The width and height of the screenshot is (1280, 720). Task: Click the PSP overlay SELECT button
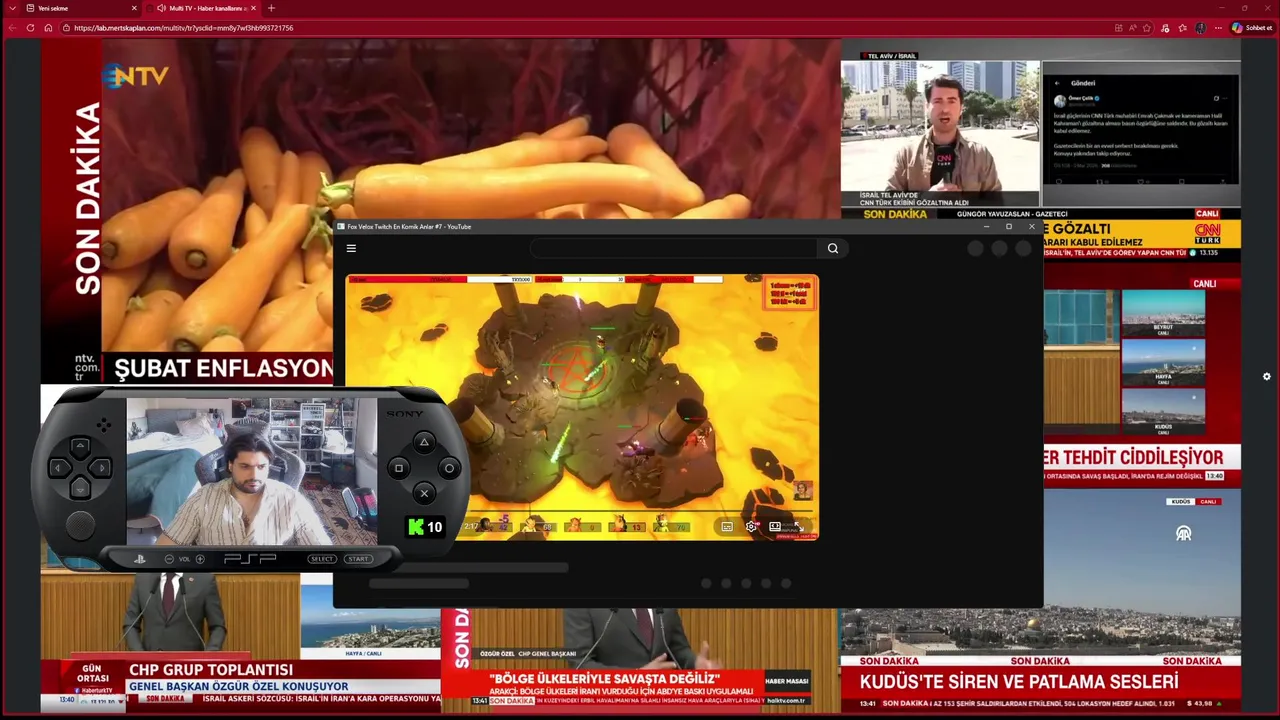coord(322,559)
